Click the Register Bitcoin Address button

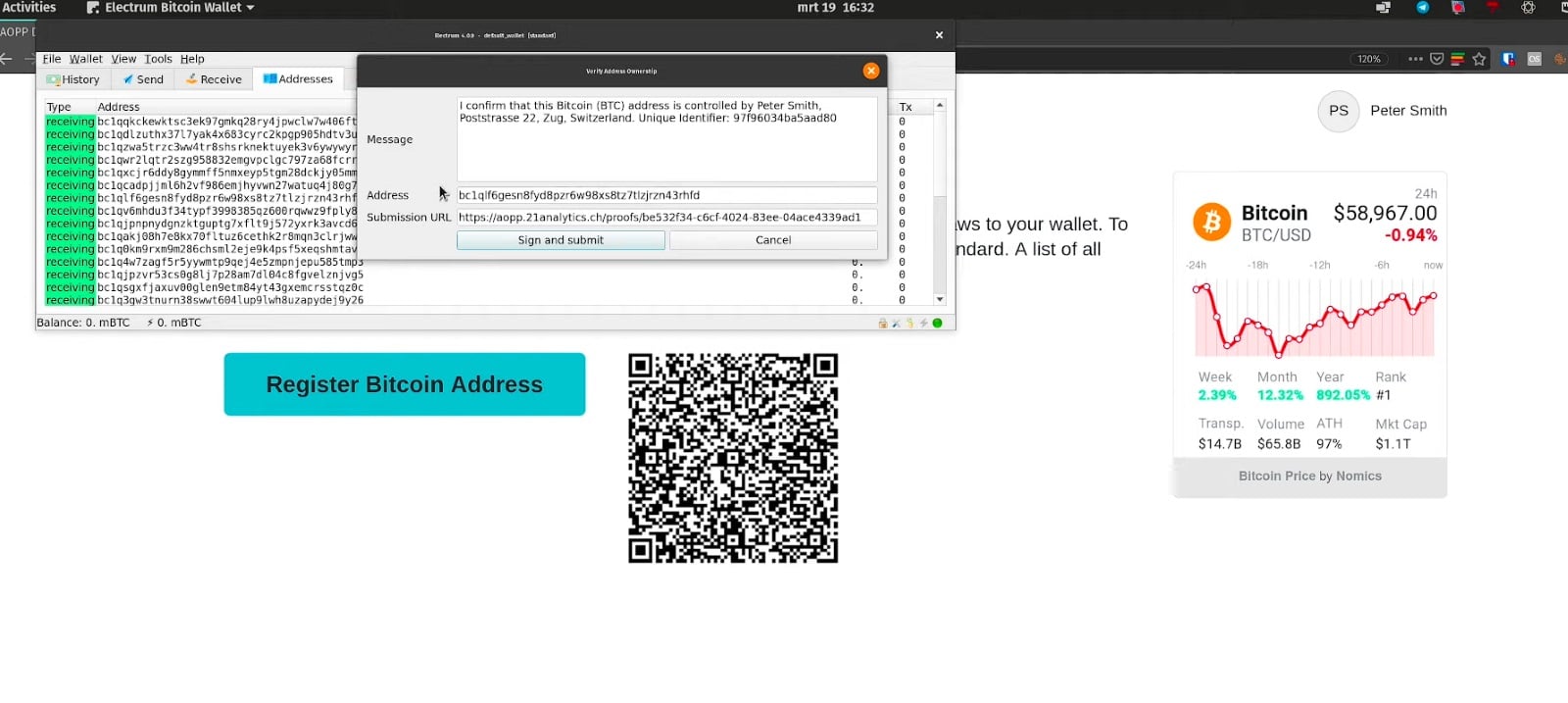coord(405,384)
